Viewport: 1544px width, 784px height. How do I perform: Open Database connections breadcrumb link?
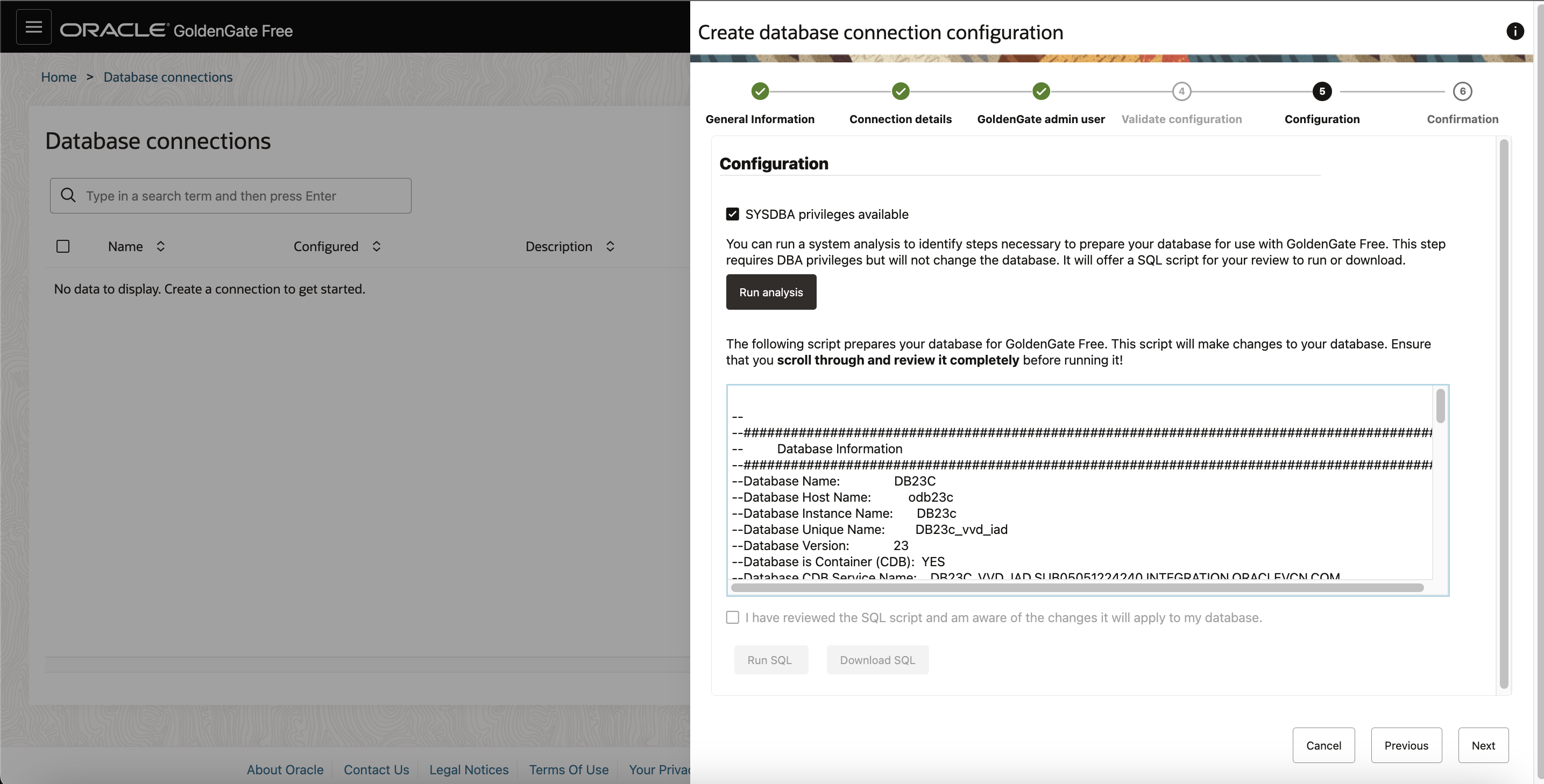[x=168, y=77]
